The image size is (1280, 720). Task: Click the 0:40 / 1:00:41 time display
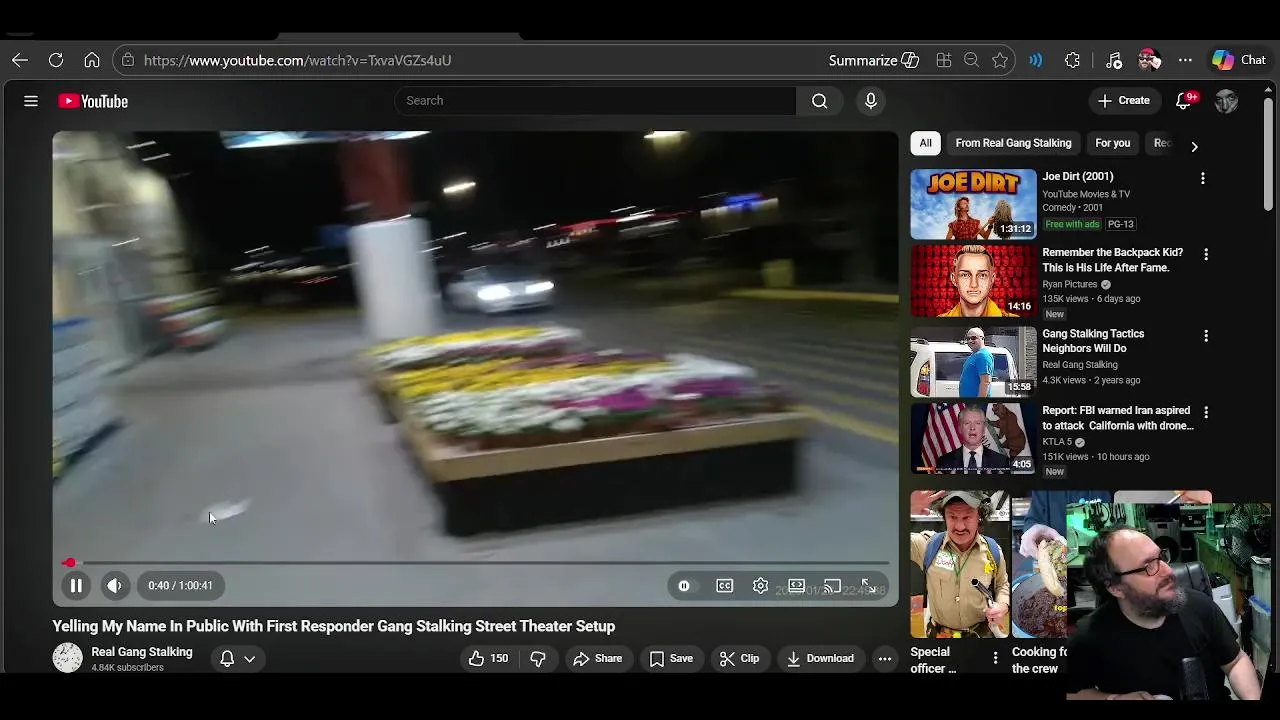pos(180,586)
